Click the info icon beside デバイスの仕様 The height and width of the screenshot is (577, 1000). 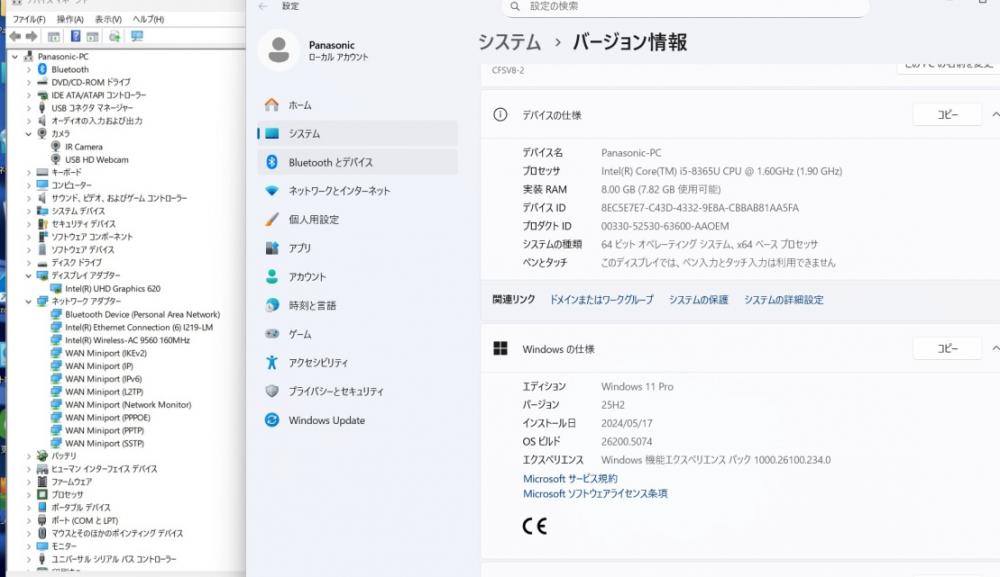point(500,115)
